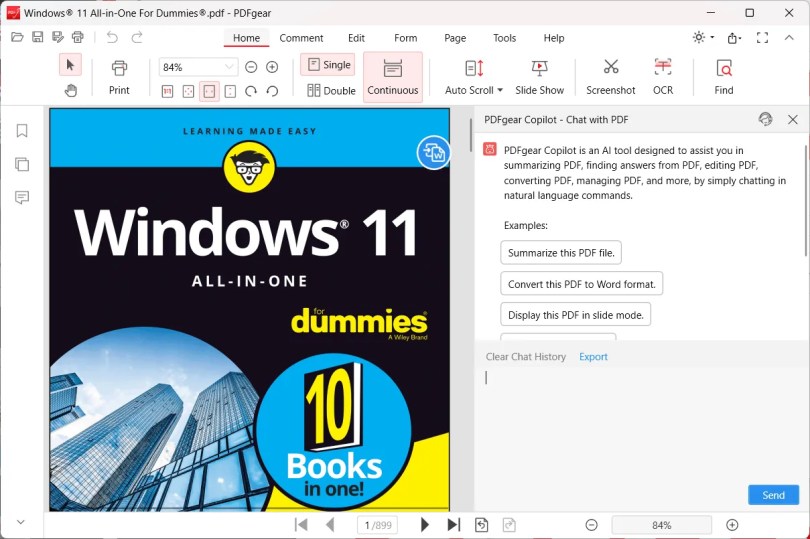Open the page thumbnails side panel
The height and width of the screenshot is (539, 810).
[22, 164]
